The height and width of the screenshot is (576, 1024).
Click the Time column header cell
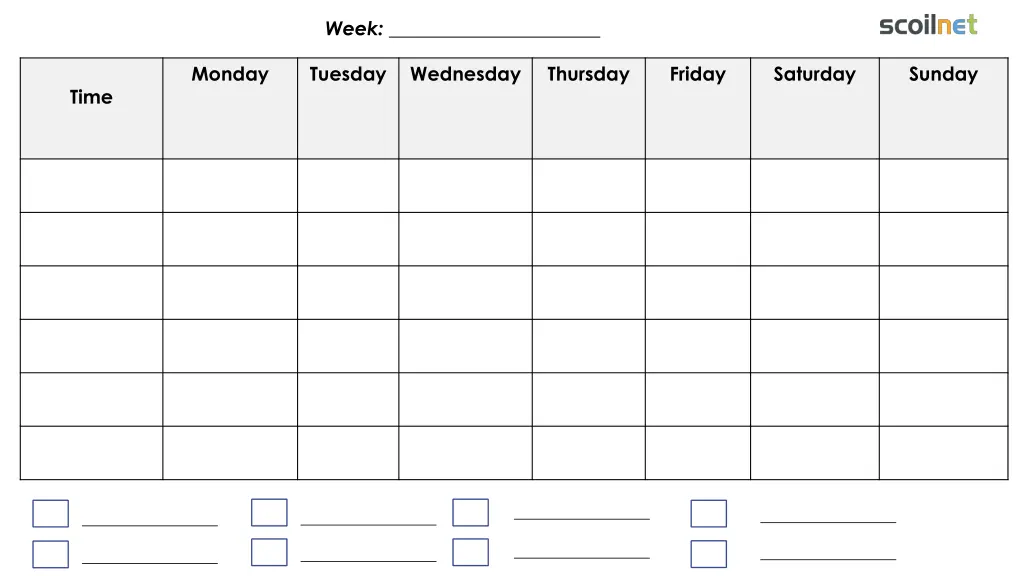(91, 108)
